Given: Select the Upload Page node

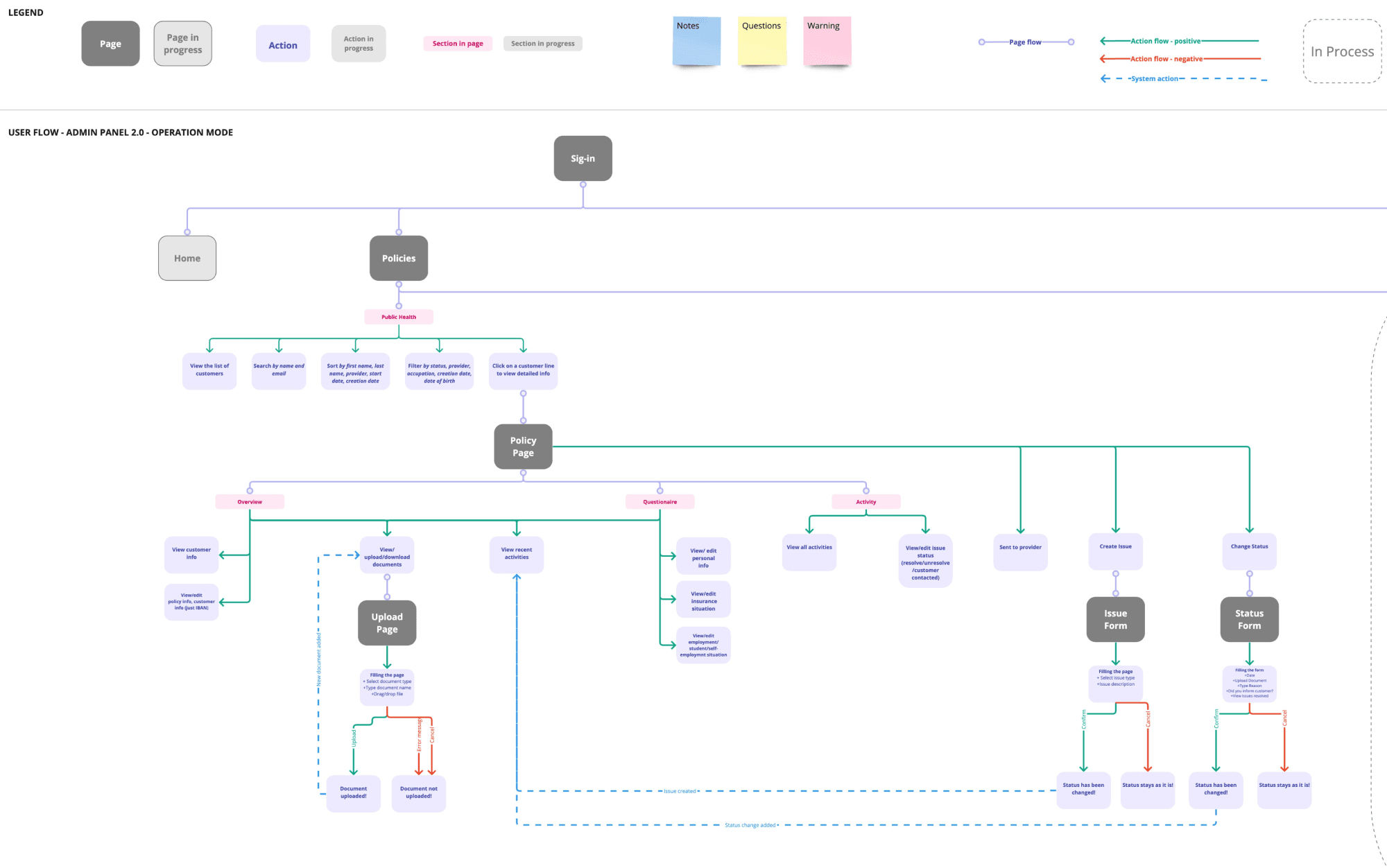Looking at the screenshot, I should 387,623.
